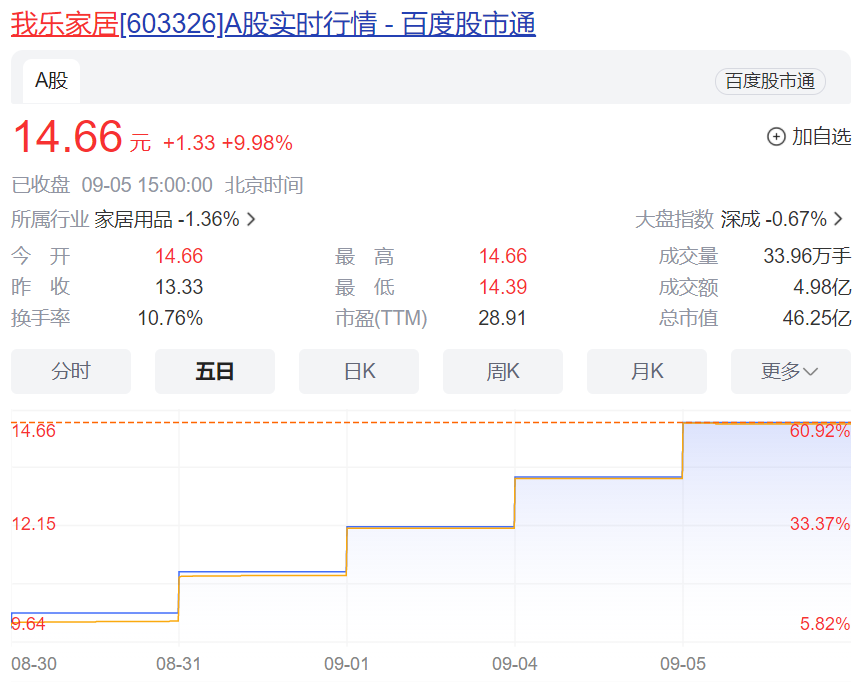Click the 今开 value 14.66

point(179,256)
